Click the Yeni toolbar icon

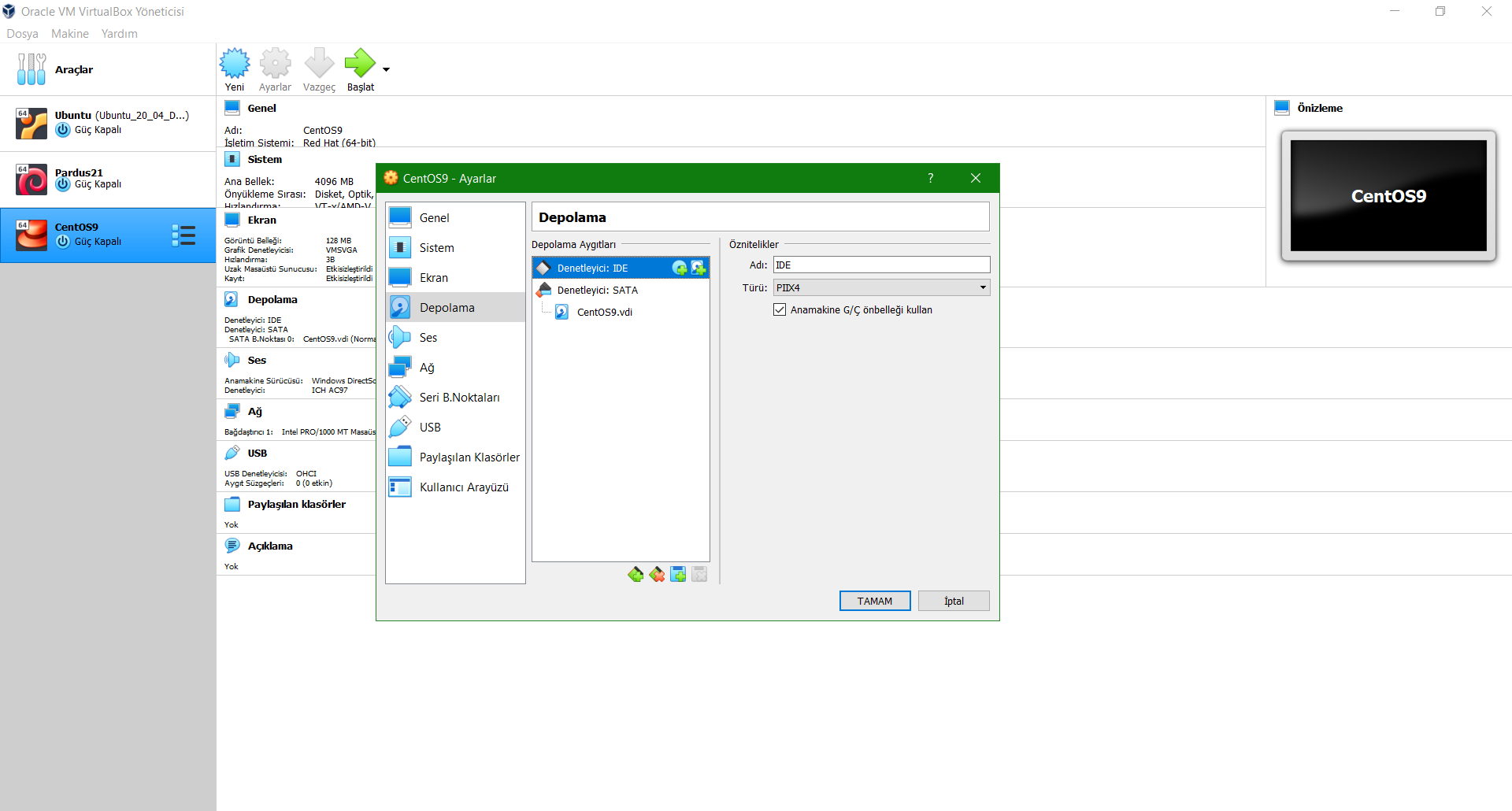point(235,70)
